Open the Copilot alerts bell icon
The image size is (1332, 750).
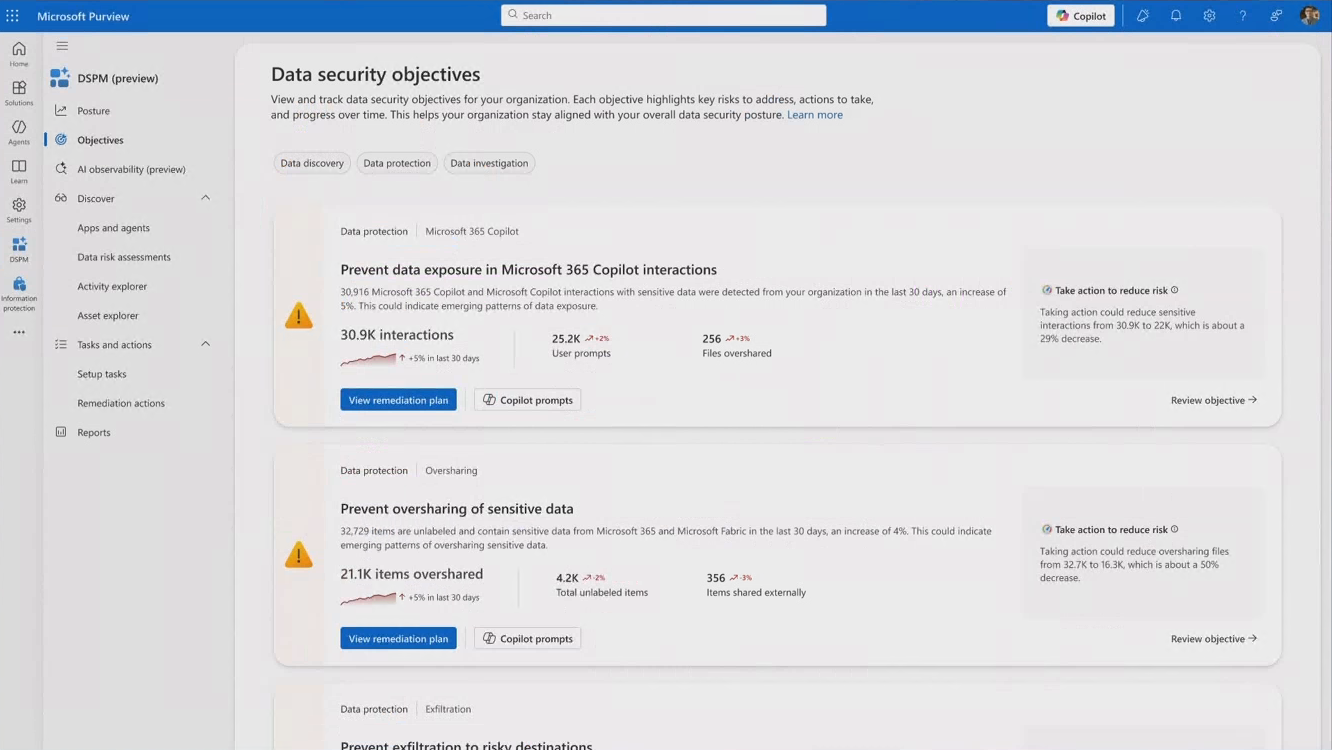coord(1143,16)
